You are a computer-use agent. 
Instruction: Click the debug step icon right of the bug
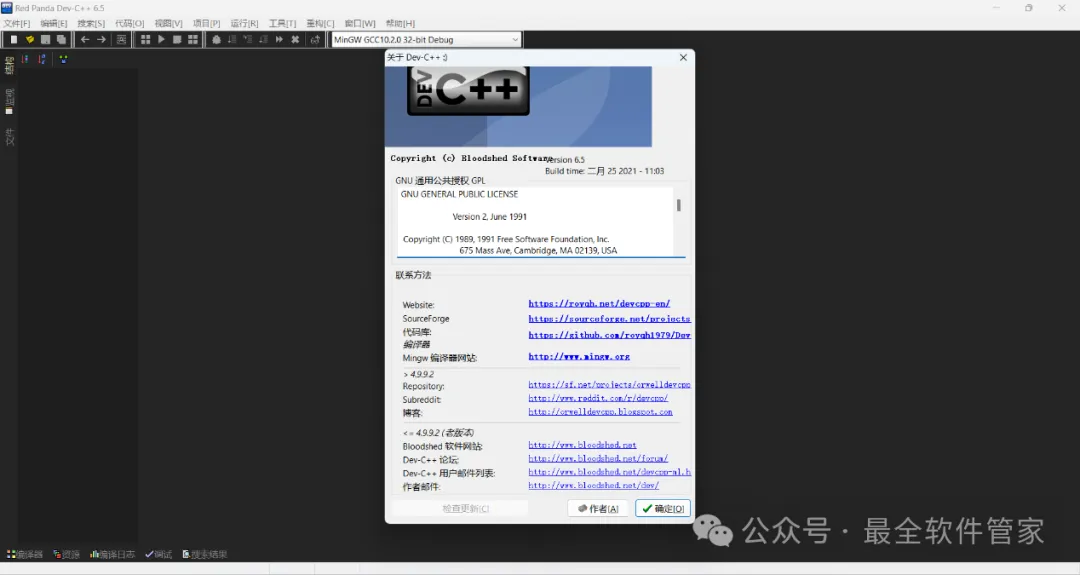pyautogui.click(x=232, y=40)
